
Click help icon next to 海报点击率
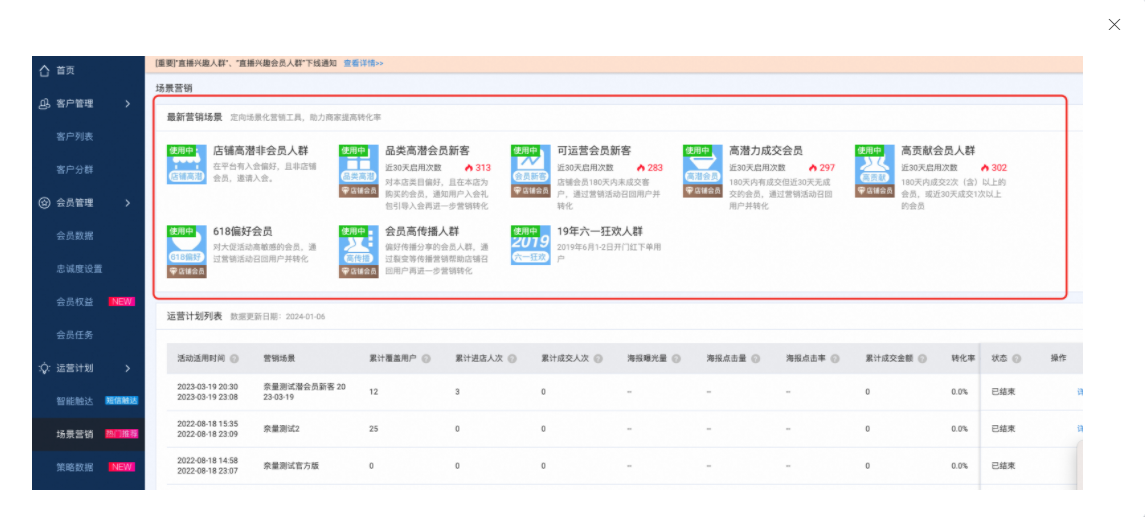[x=835, y=359]
